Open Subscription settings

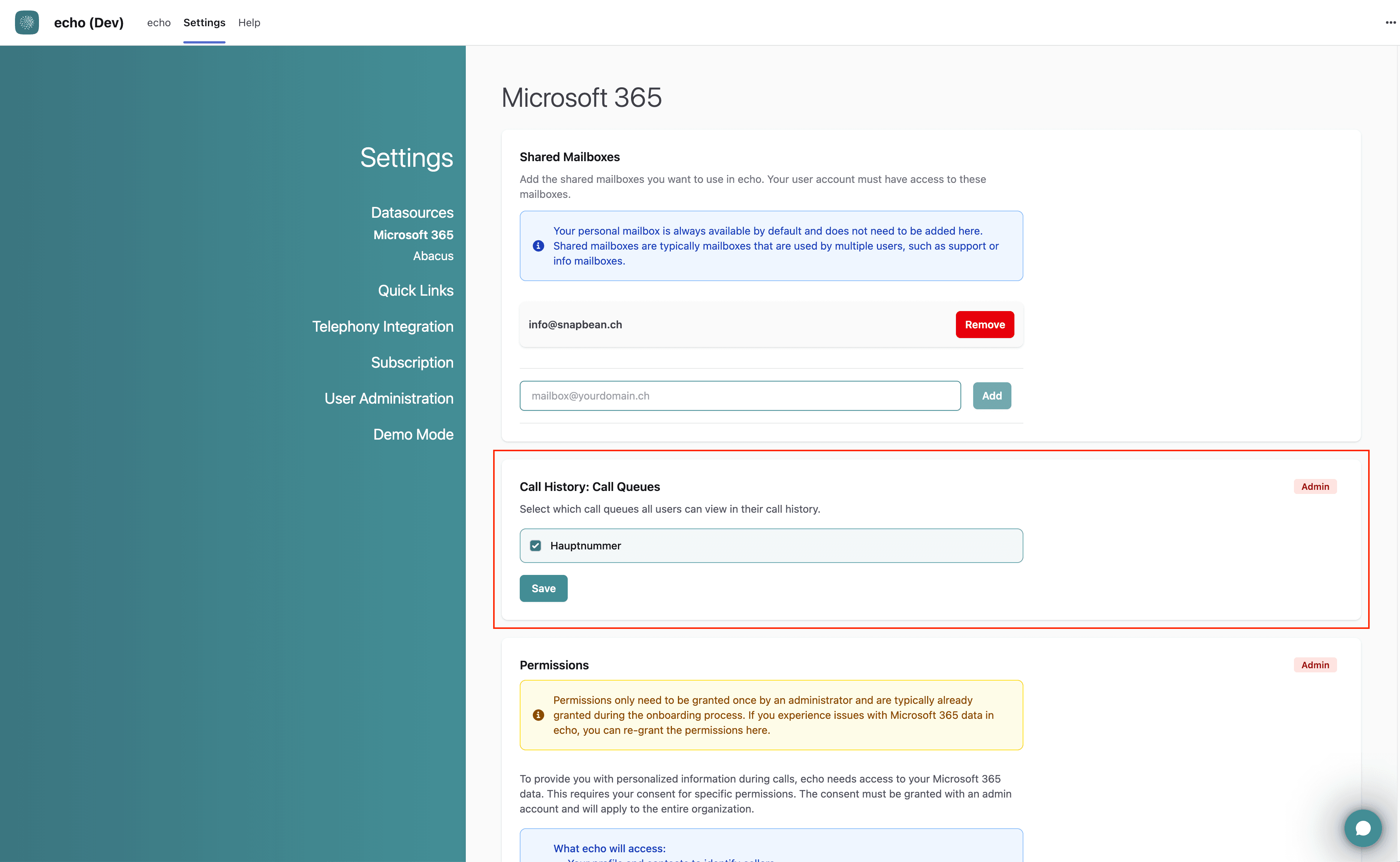(x=412, y=362)
